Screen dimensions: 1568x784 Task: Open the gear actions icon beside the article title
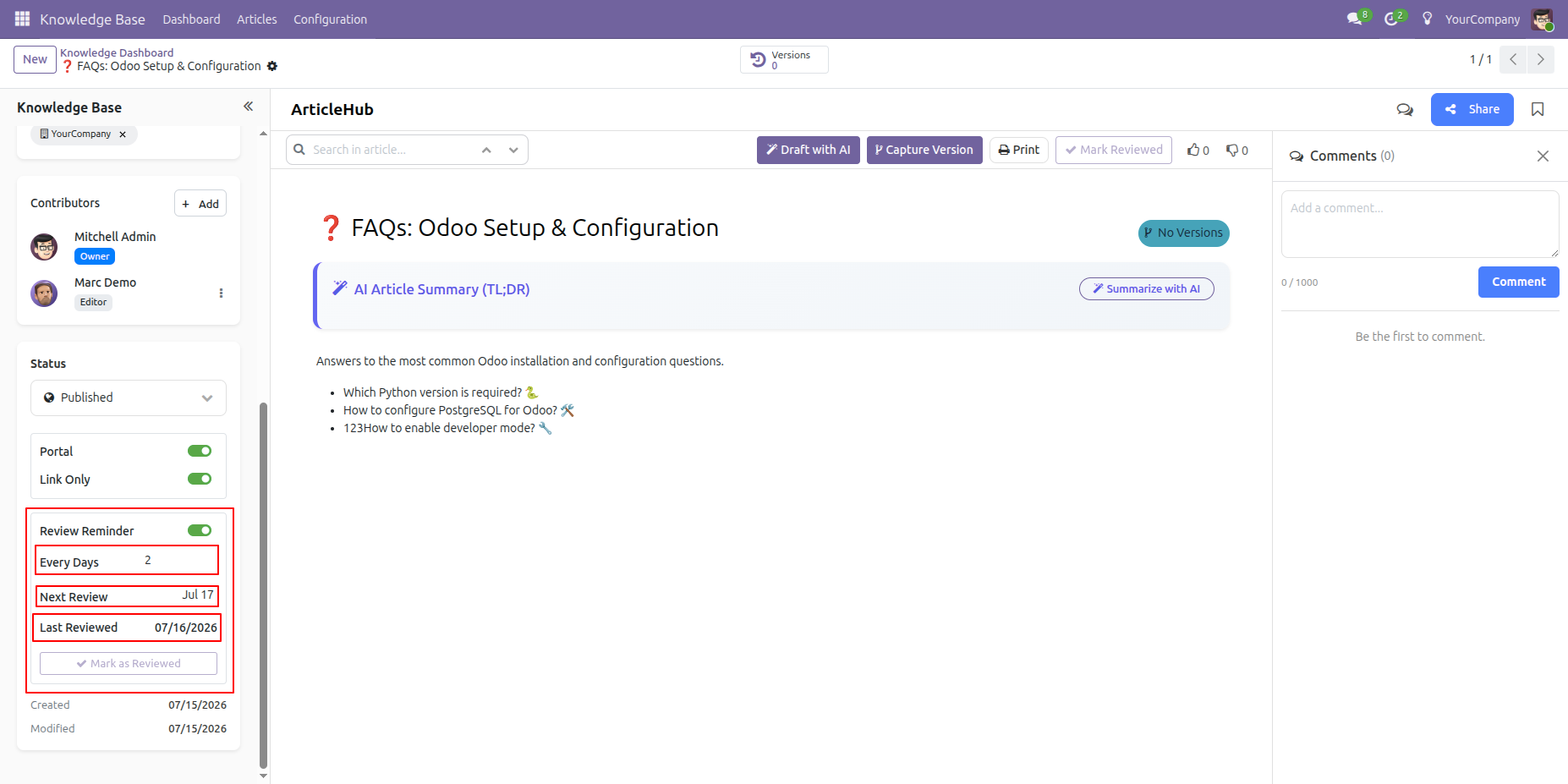click(272, 66)
